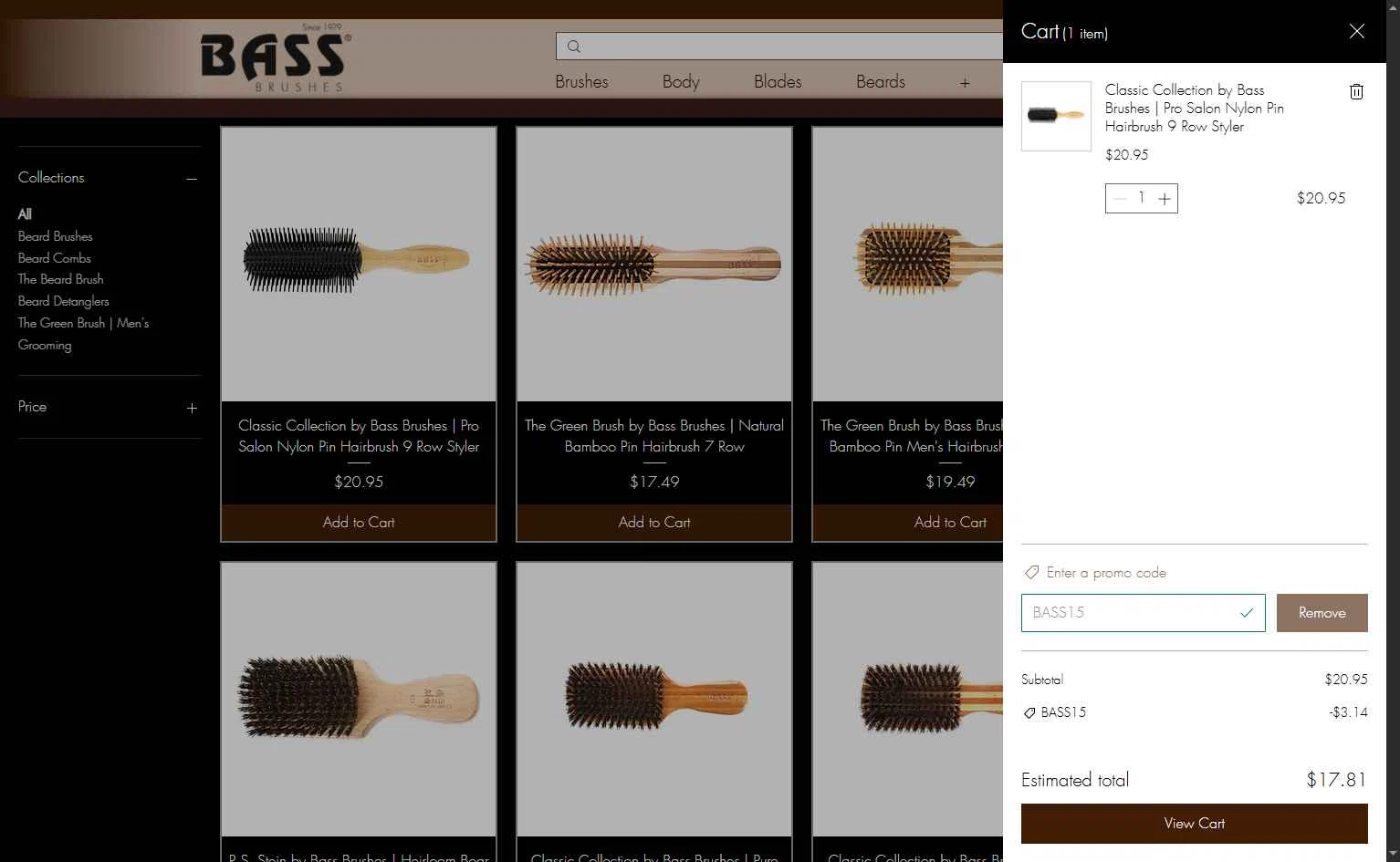
Task: Go to the Bass Brushes logo home
Action: point(275,58)
